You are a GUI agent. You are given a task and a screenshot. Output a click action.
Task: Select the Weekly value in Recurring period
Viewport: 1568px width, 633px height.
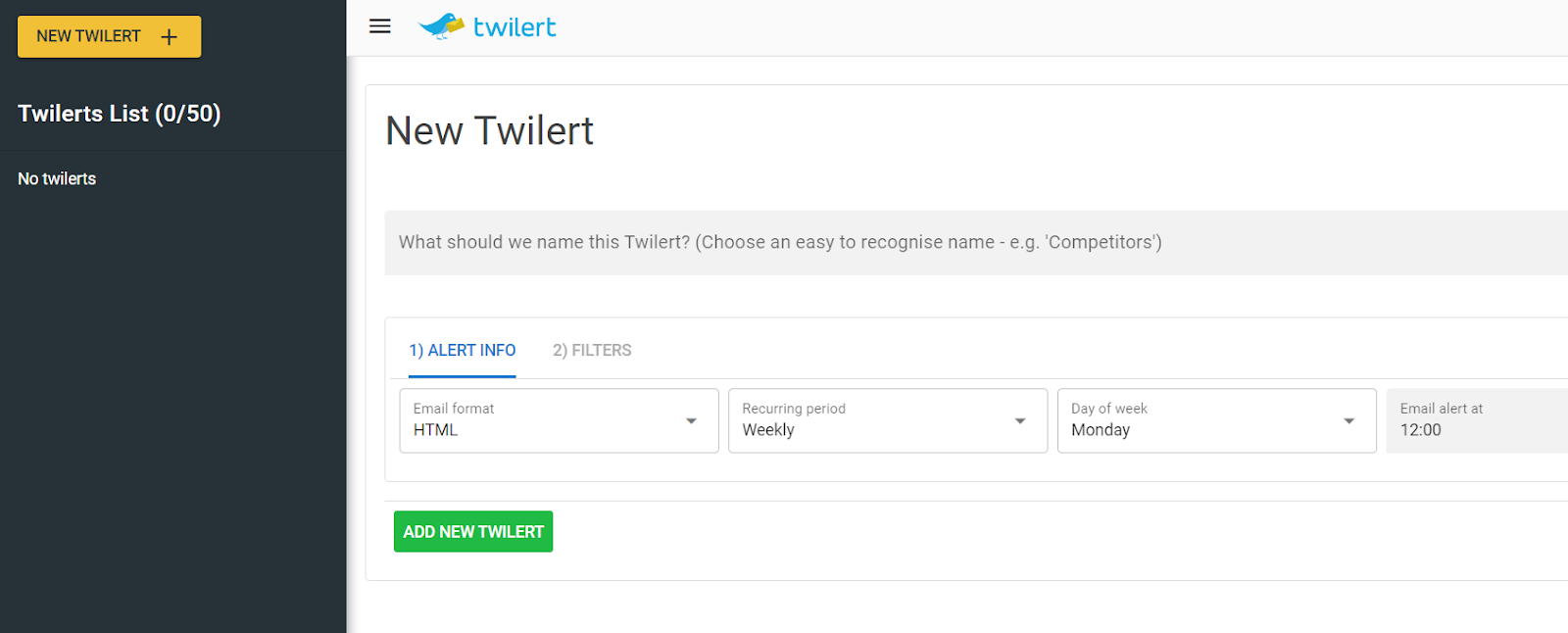coord(768,429)
